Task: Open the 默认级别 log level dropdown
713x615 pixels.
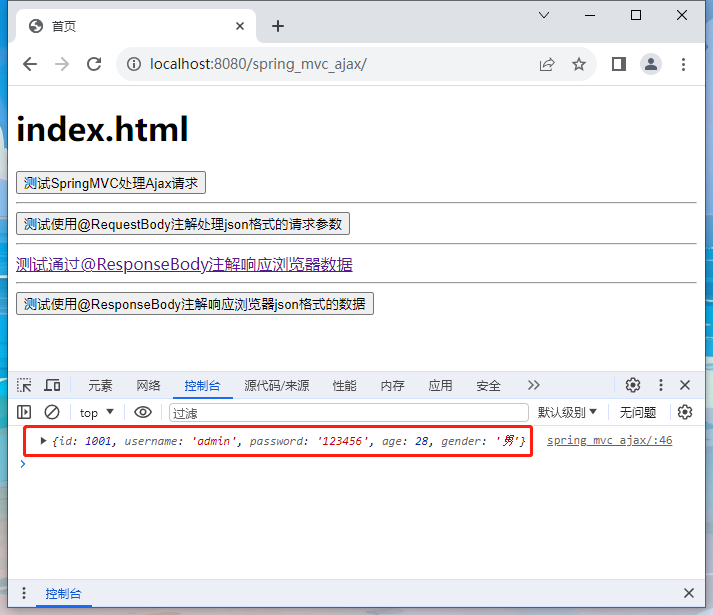Action: (567, 413)
